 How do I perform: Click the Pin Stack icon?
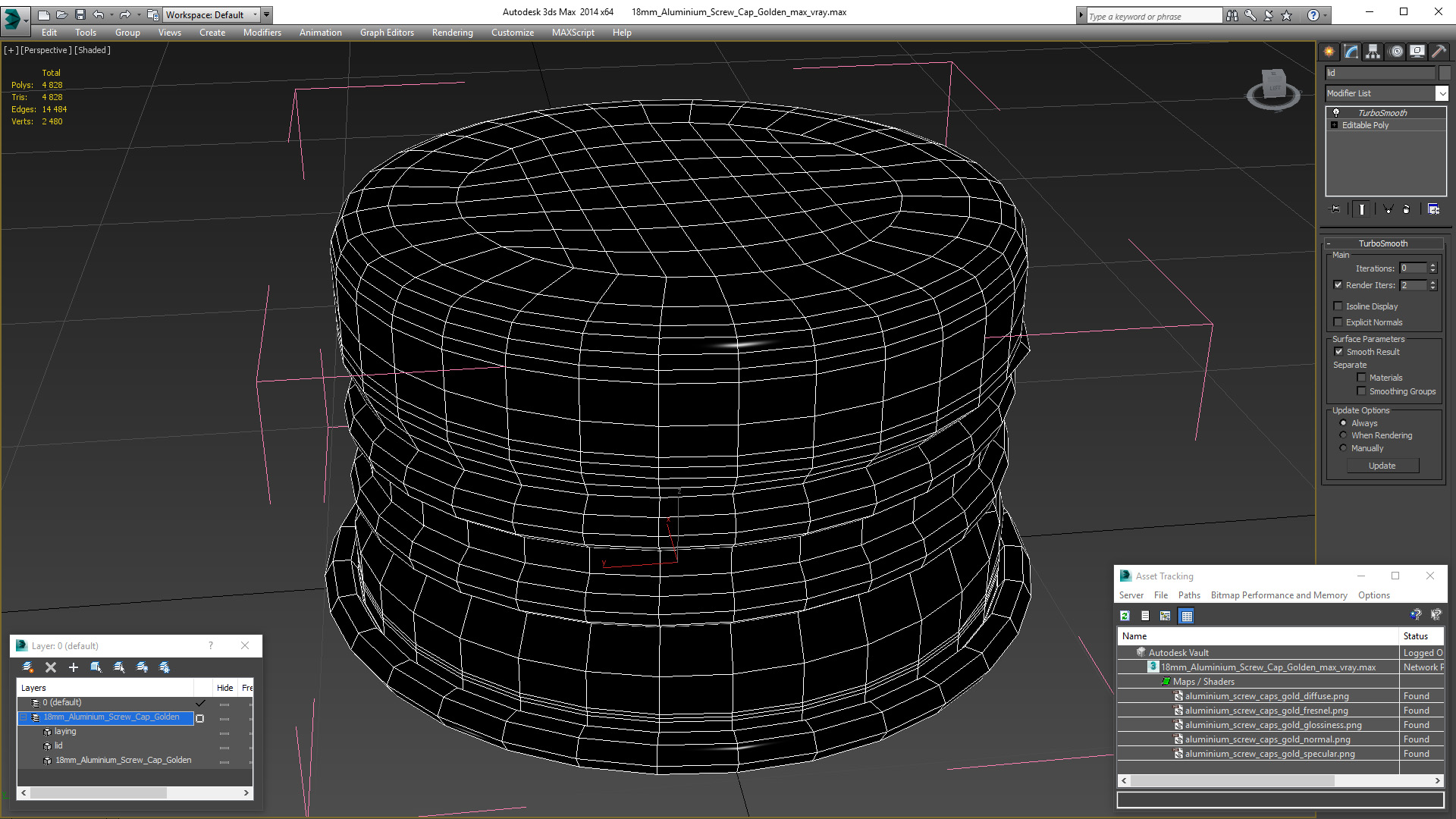pyautogui.click(x=1335, y=209)
